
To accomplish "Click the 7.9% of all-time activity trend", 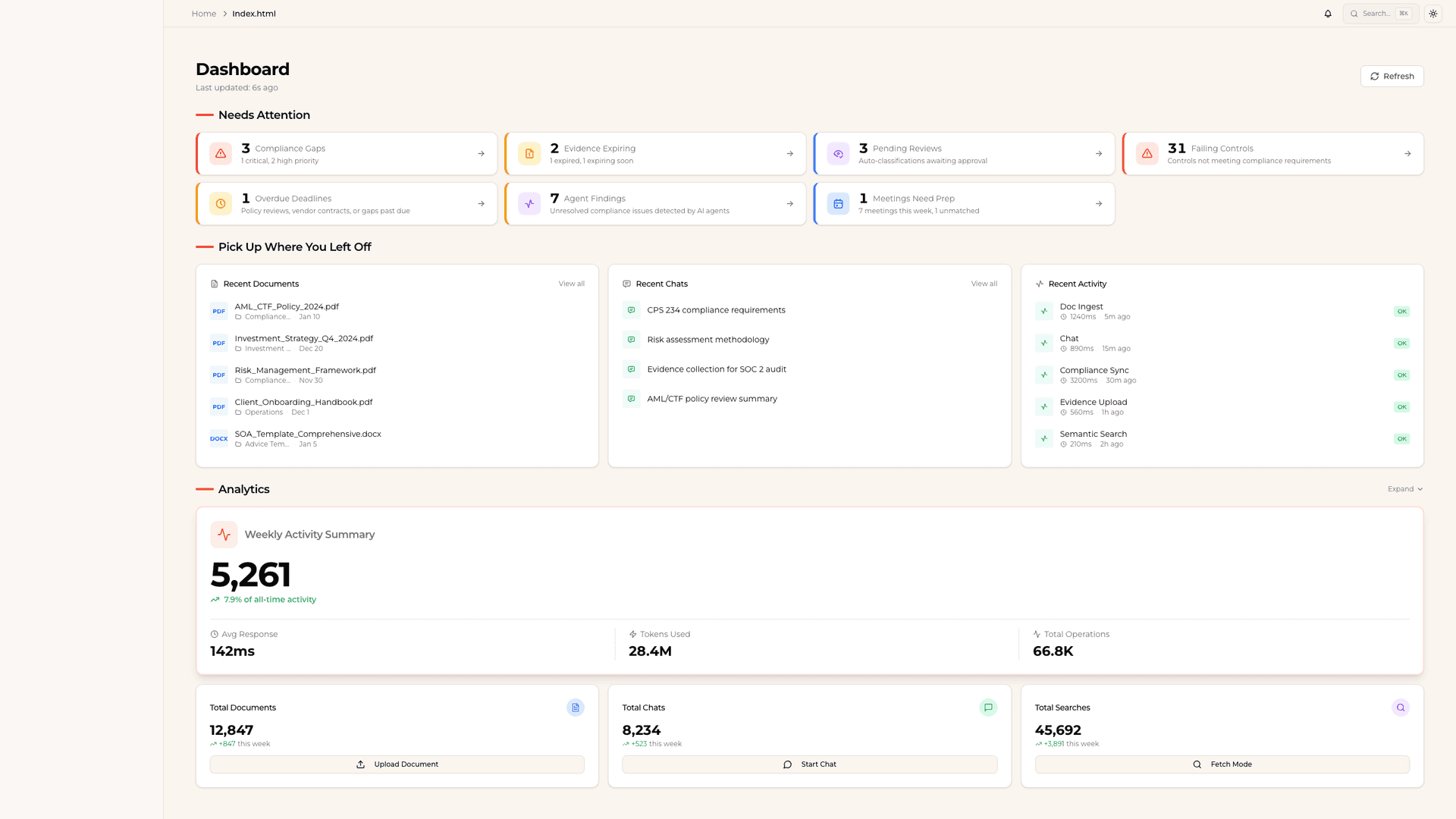I will [x=263, y=599].
